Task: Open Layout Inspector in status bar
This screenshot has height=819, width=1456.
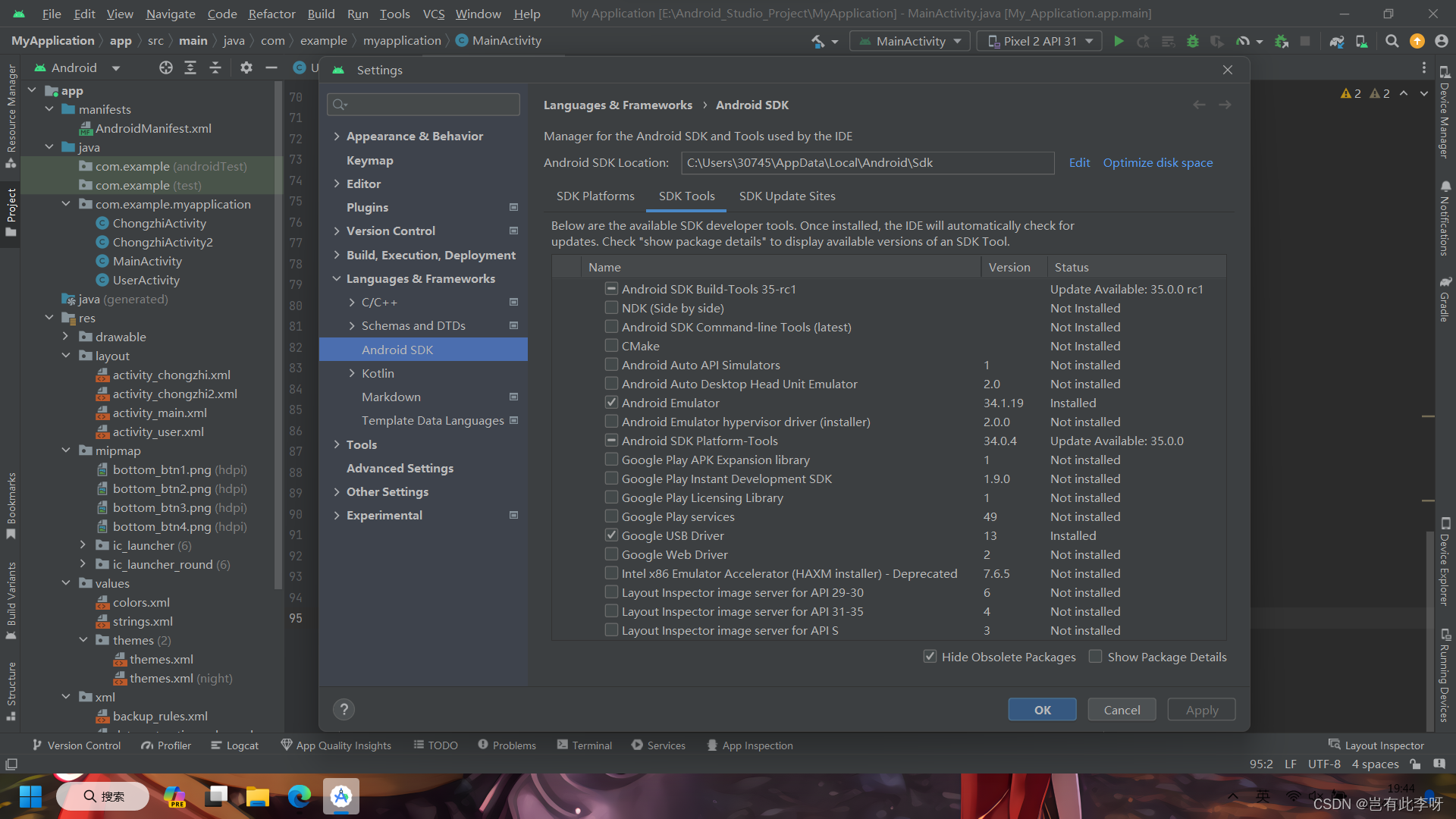Action: (1376, 745)
